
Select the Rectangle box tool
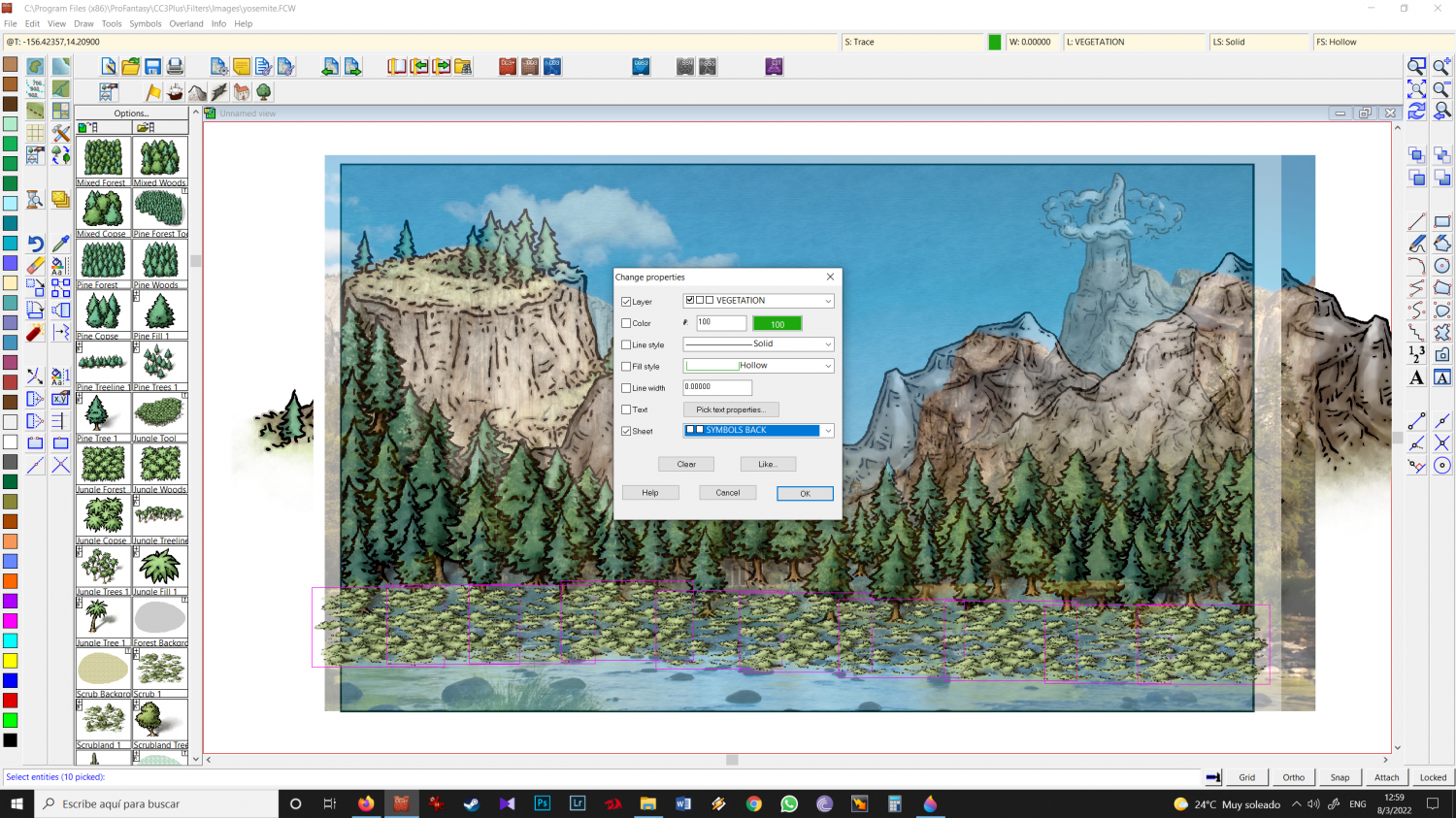[x=1442, y=221]
